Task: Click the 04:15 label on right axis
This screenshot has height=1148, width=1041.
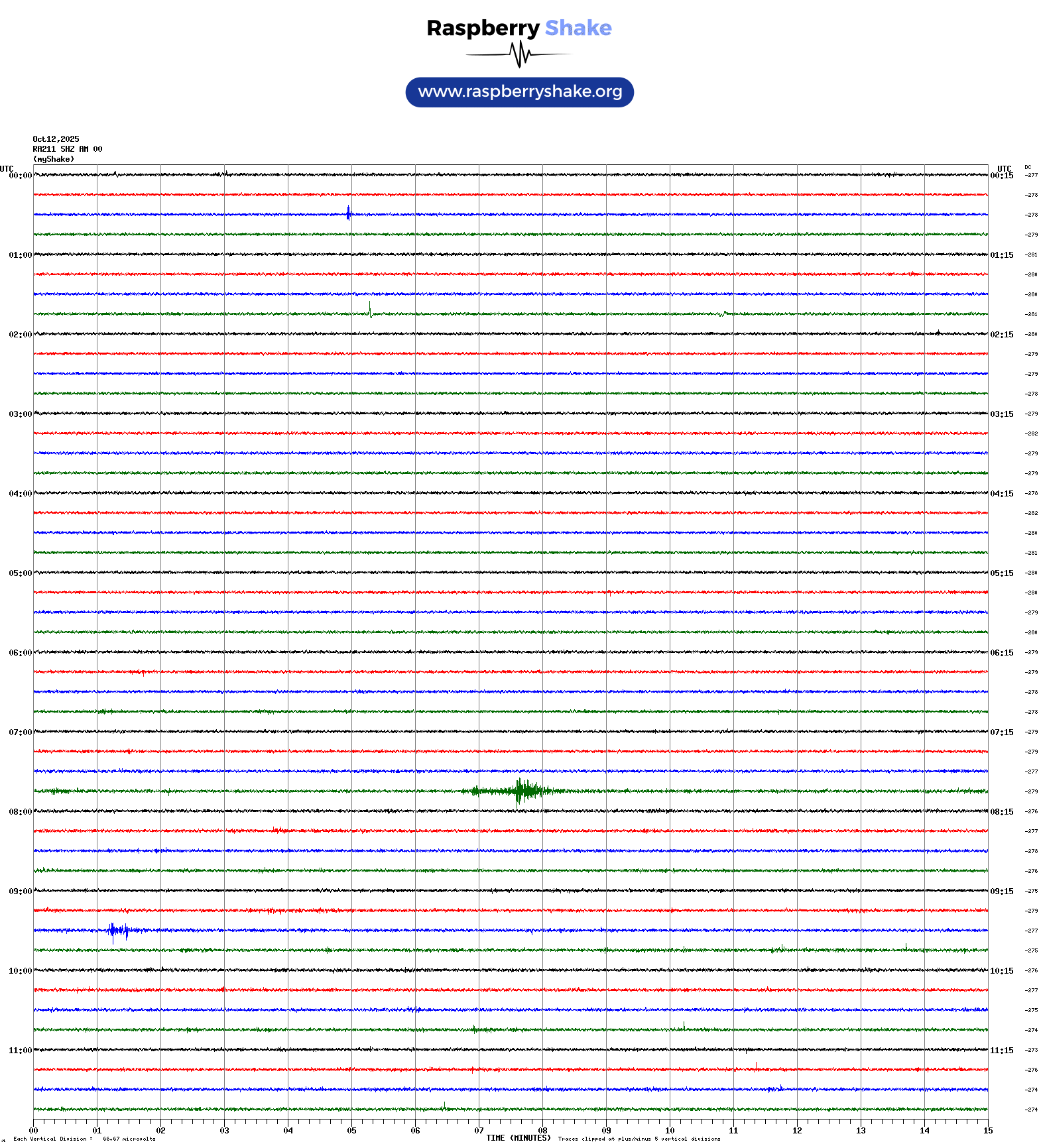Action: 1001,494
